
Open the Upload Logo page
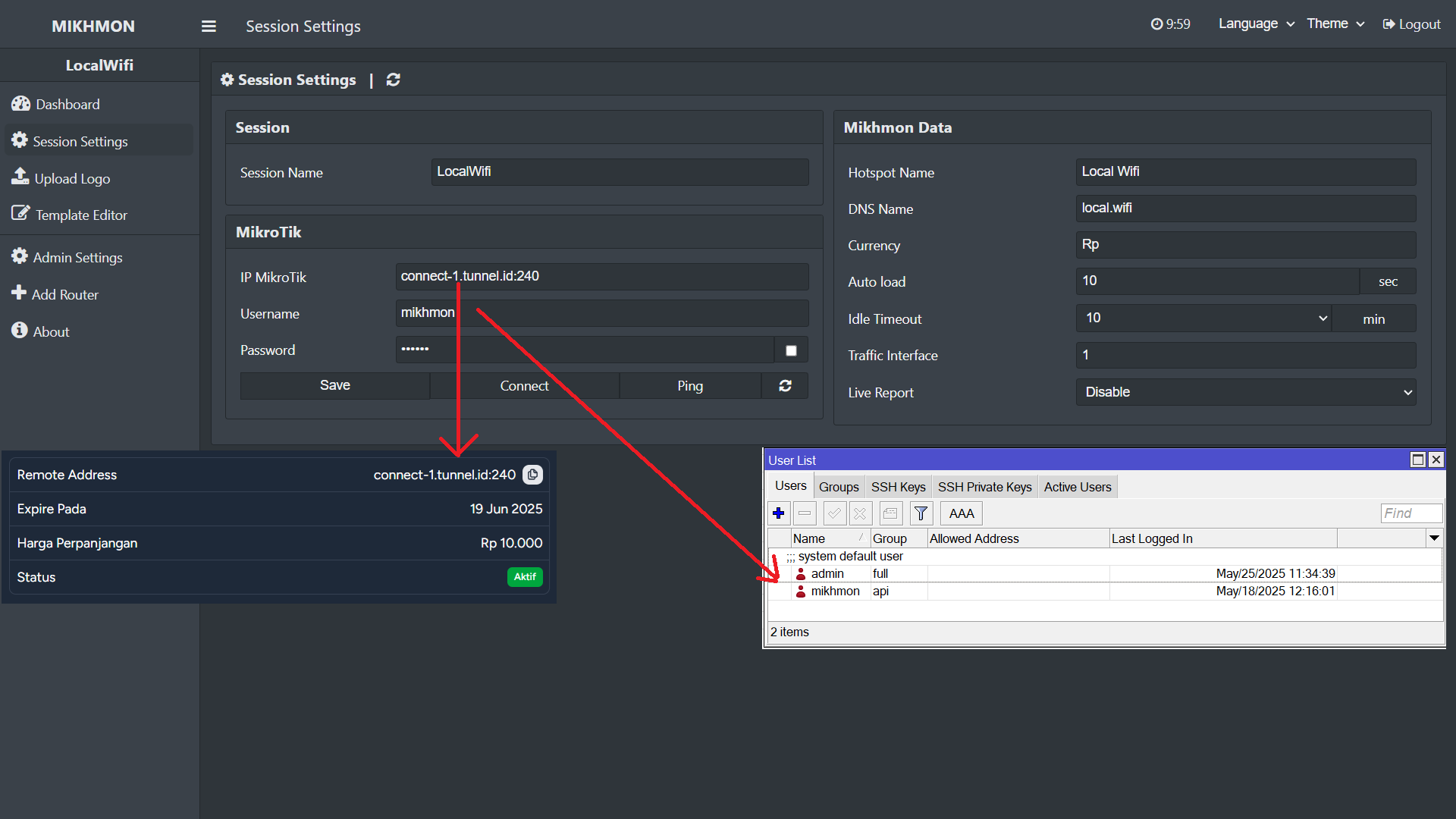coord(72,178)
